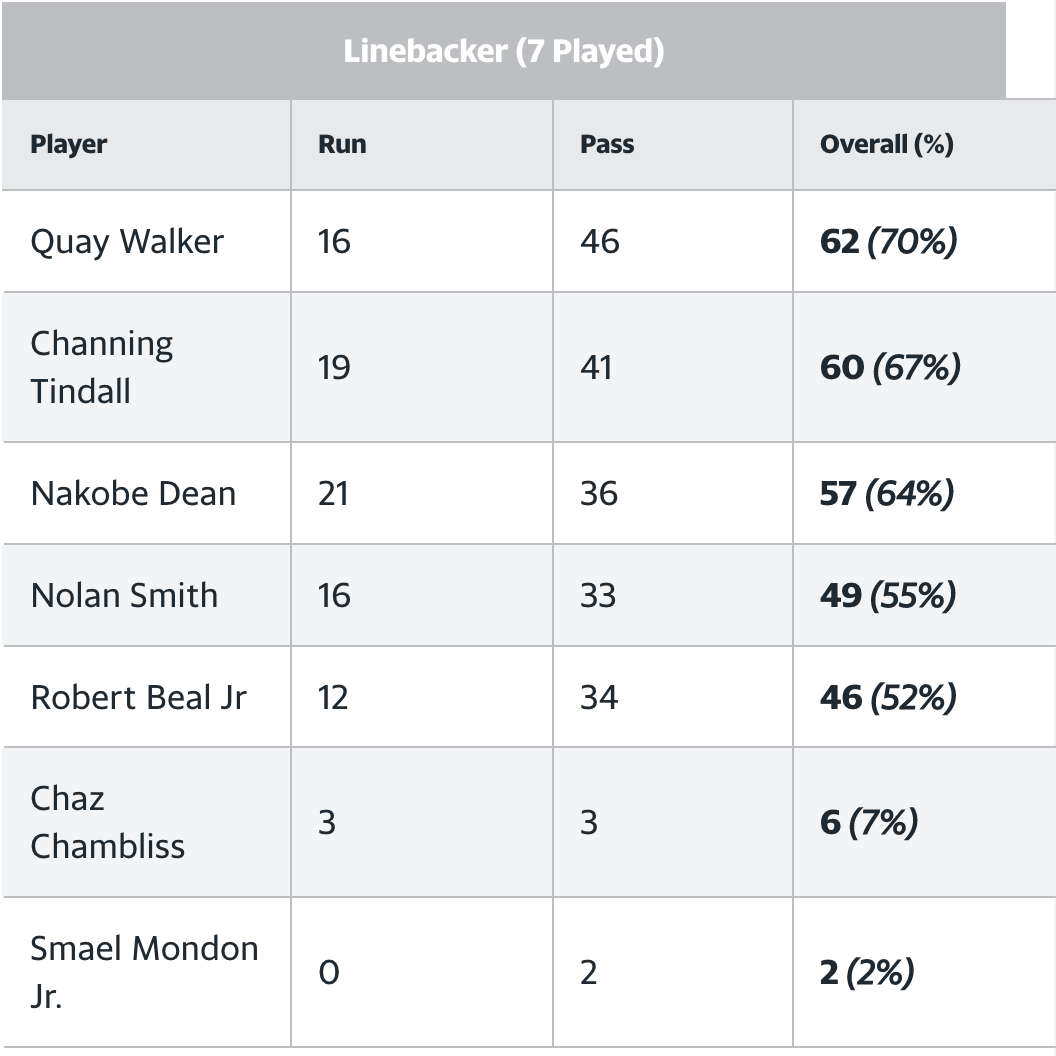Click Channing Tindall's overall 60 (67%) cell
The width and height of the screenshot is (1056, 1056).
pos(890,367)
